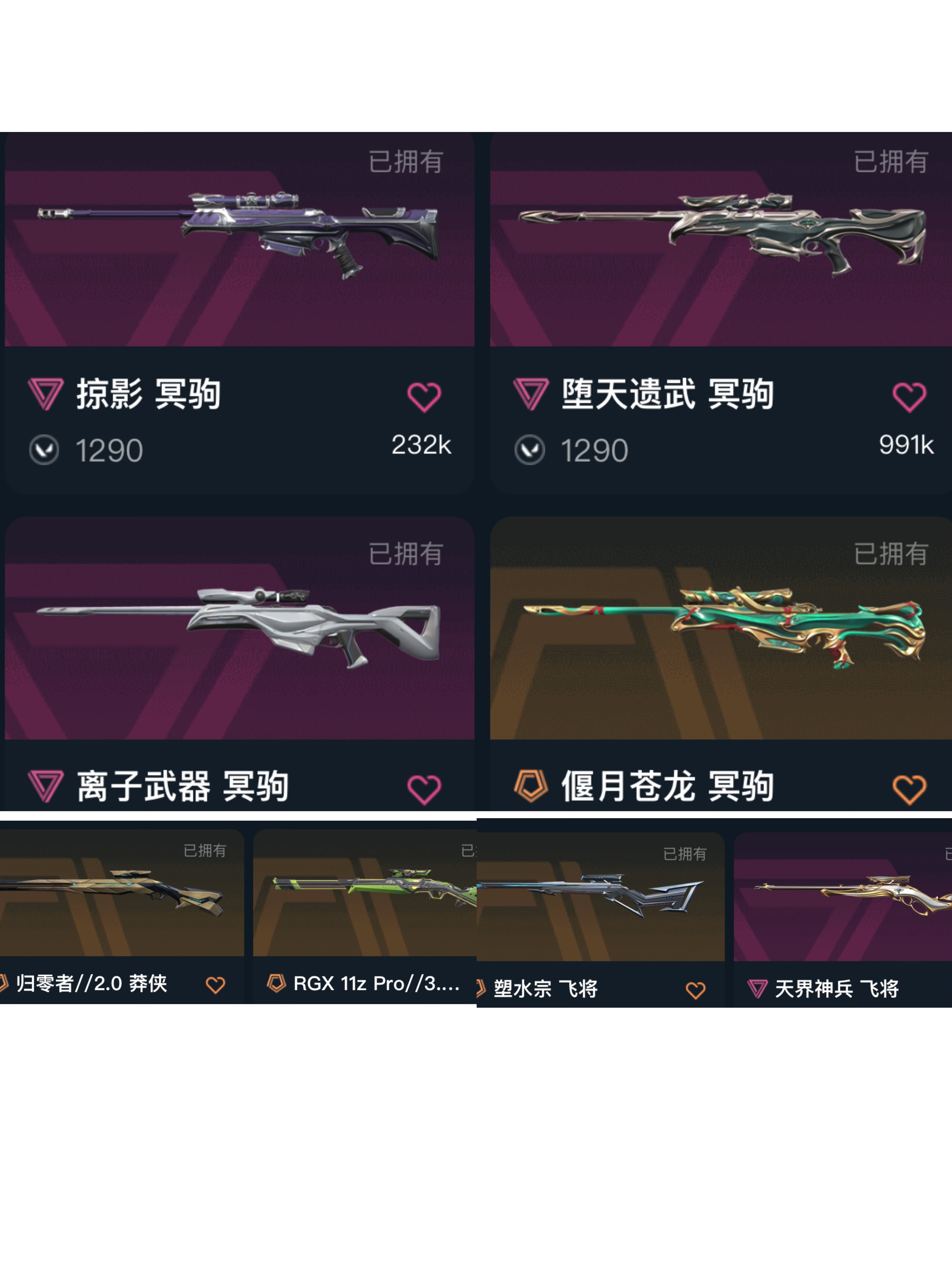Click the tier triangle beside 离子武器 冥驹
This screenshot has width=952, height=1270.
click(x=45, y=787)
